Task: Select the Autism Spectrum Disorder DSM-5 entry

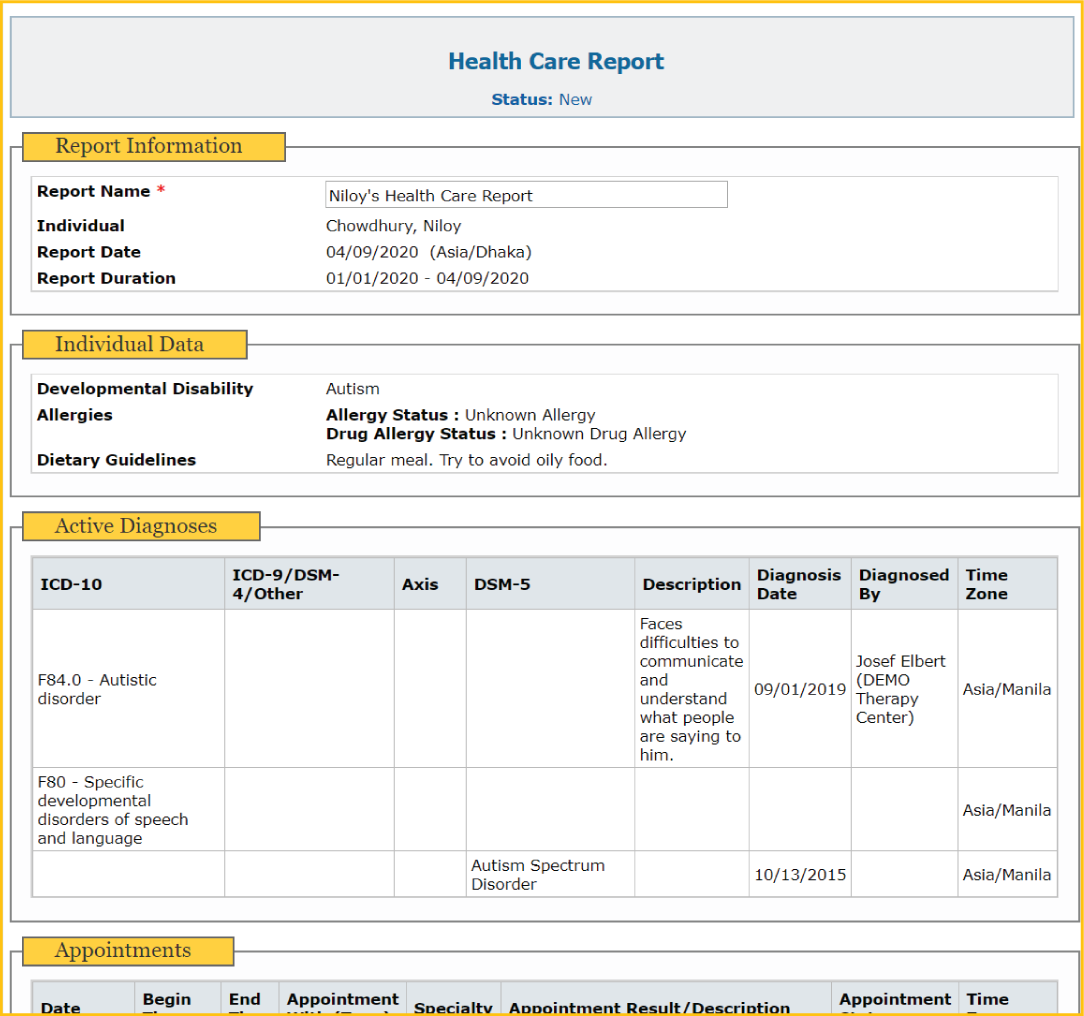Action: tap(538, 875)
